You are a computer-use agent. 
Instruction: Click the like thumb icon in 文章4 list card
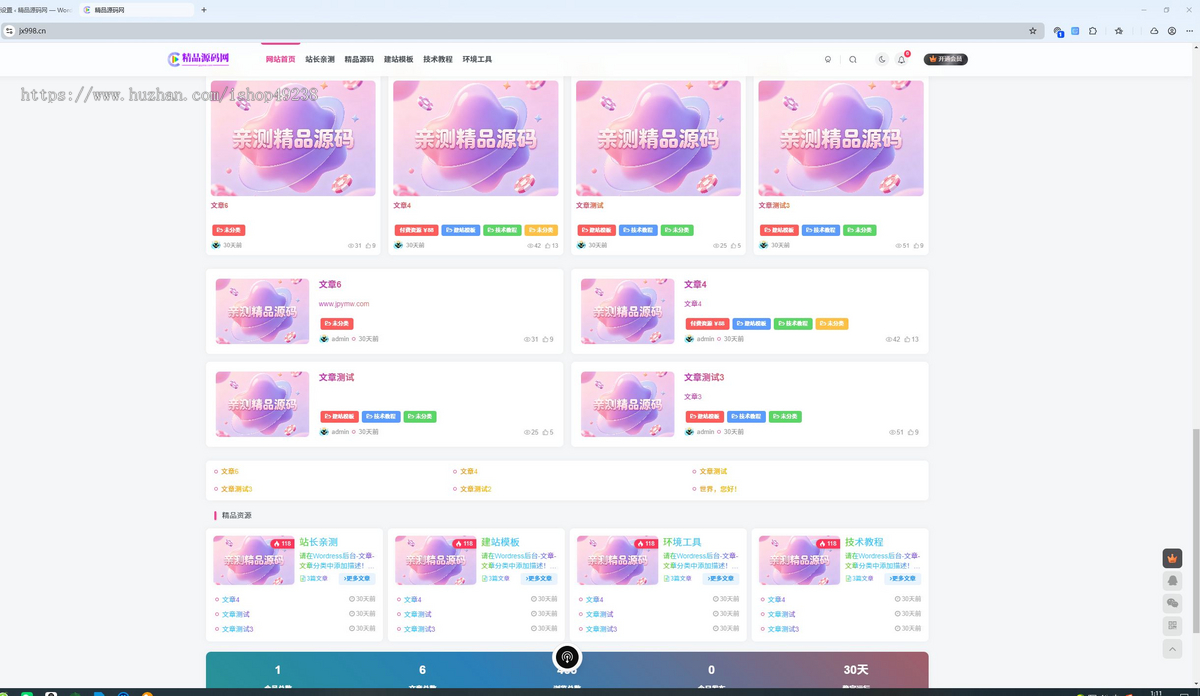(907, 339)
